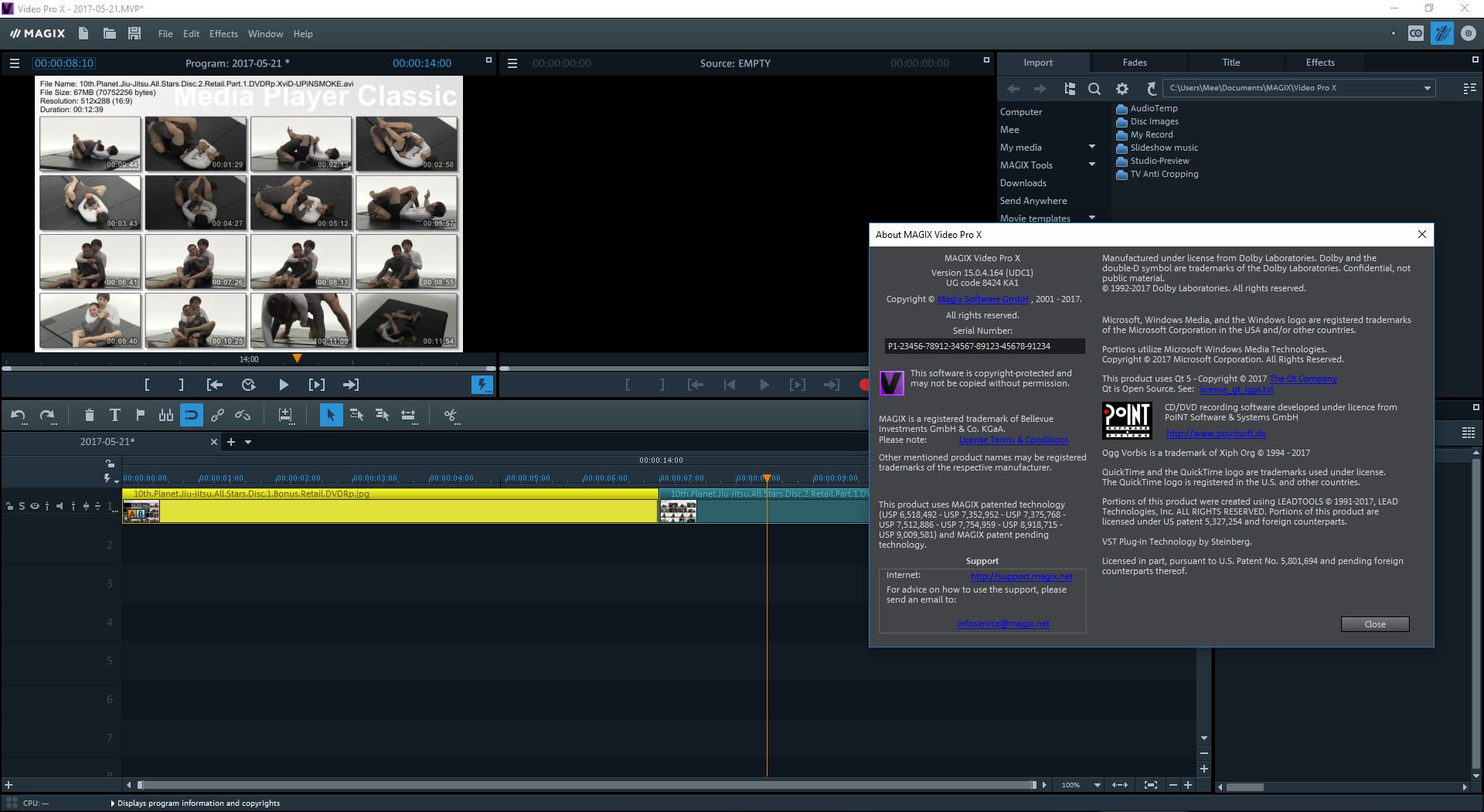Toggle blue effects icon in top-right header
This screenshot has width=1484, height=812.
click(x=1441, y=33)
